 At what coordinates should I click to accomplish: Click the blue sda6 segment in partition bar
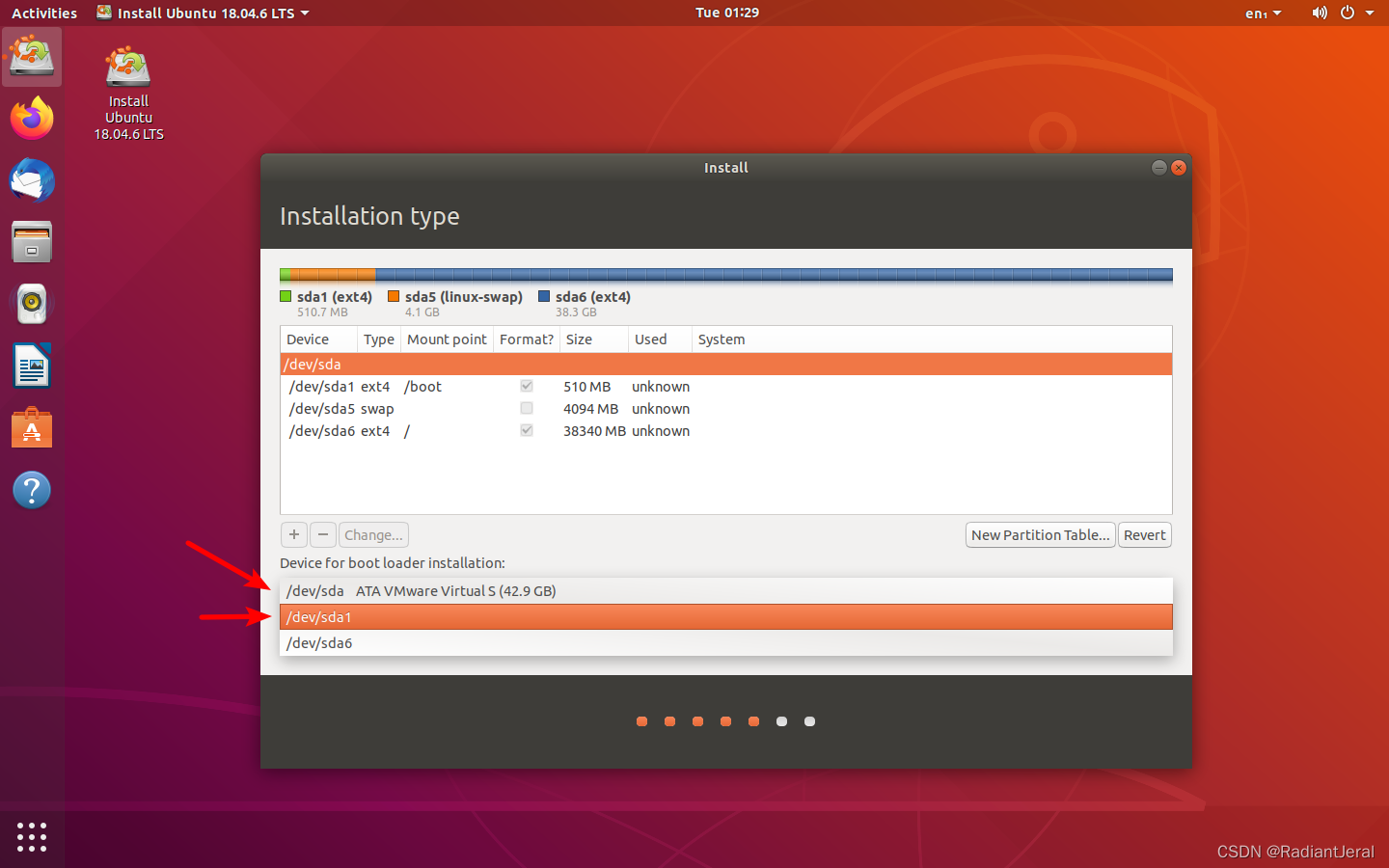[775, 275]
